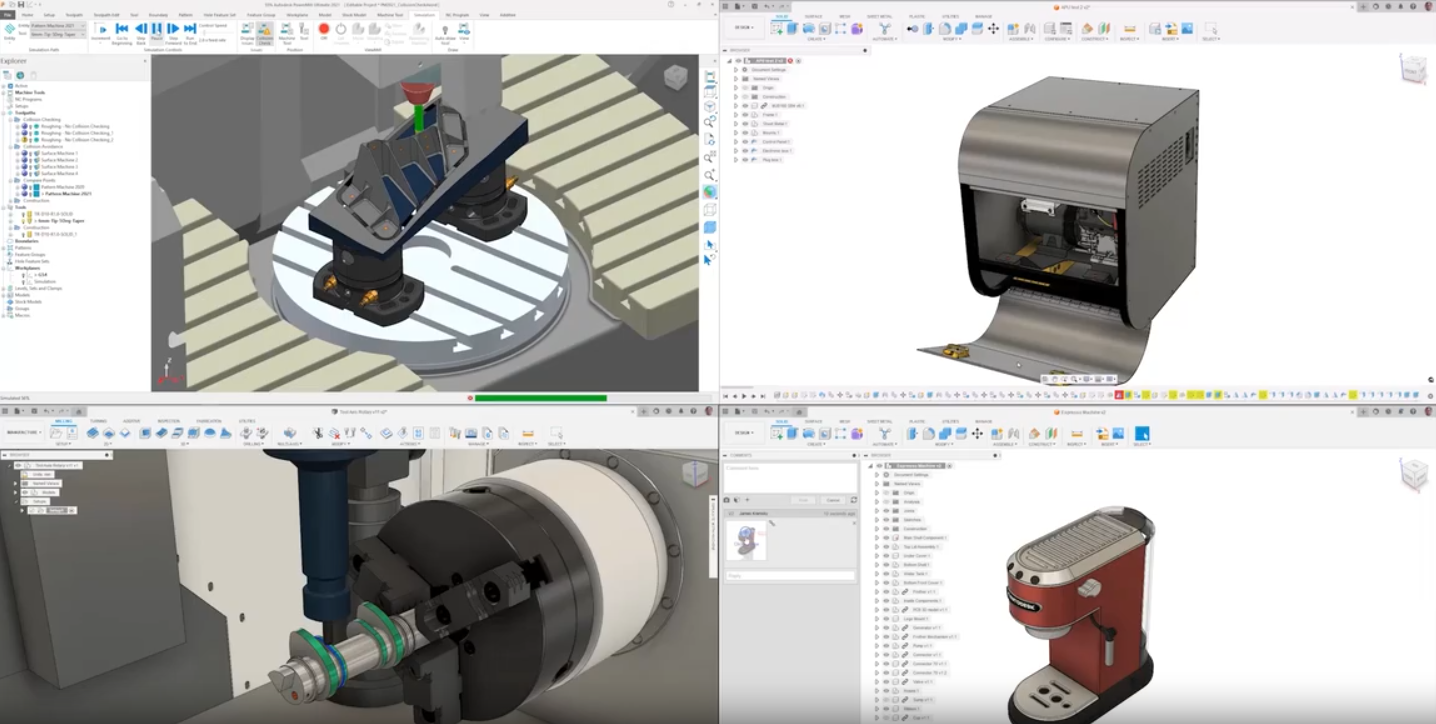
Task: Hide the Sheet Metal component via eye icon
Action: (744, 123)
